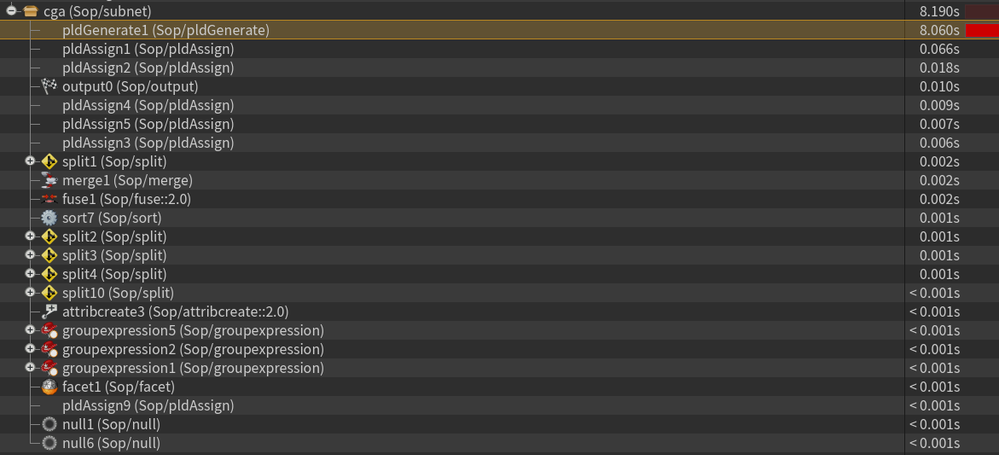
Task: Click the red pldGenerate1 time bar
Action: [x=981, y=31]
